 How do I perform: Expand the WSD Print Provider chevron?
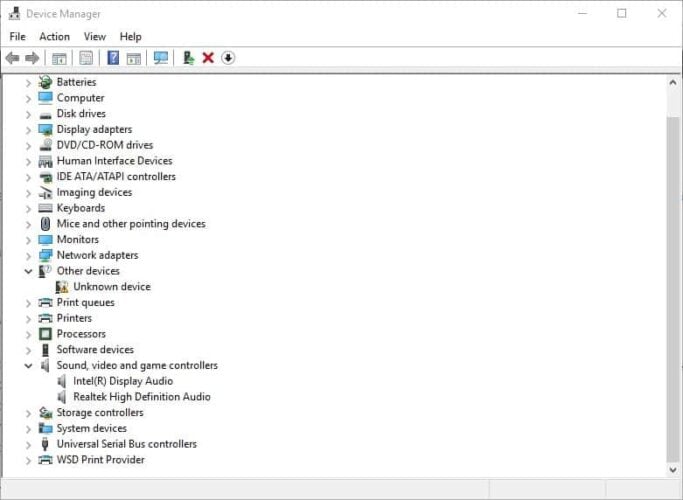[28, 460]
